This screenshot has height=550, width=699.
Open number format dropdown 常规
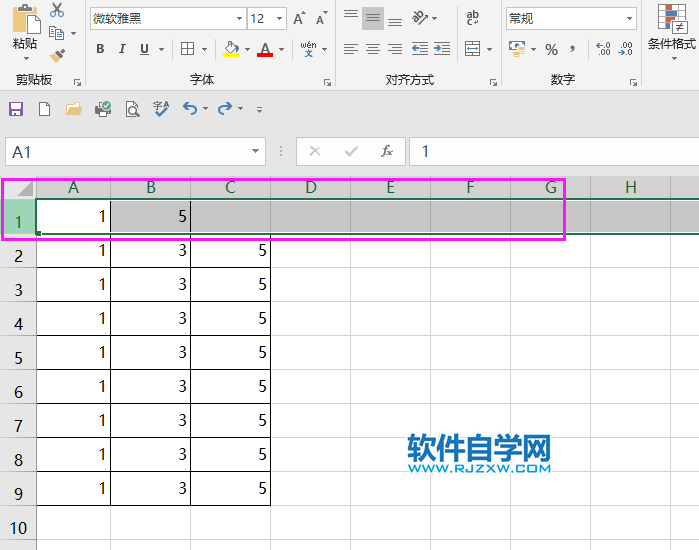click(x=629, y=19)
